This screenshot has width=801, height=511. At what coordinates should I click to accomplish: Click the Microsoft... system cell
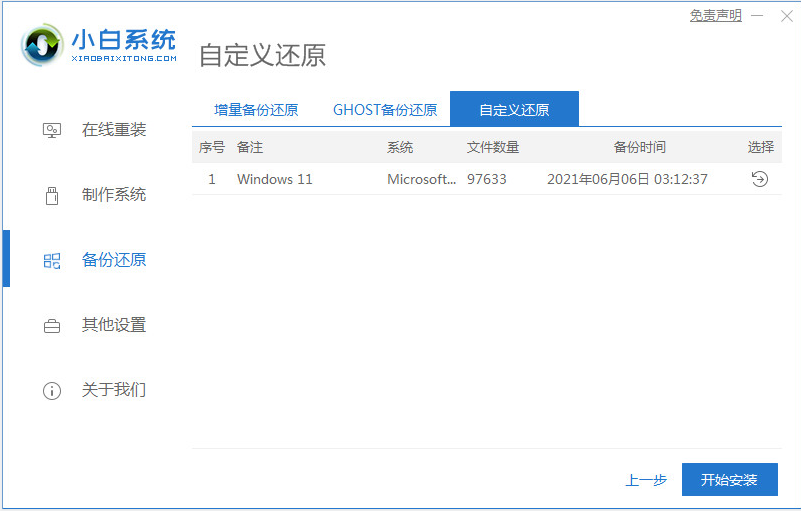click(x=421, y=179)
